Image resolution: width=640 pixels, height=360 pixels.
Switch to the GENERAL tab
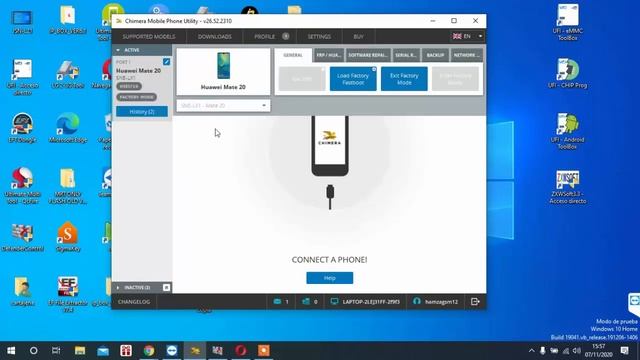[x=293, y=55]
